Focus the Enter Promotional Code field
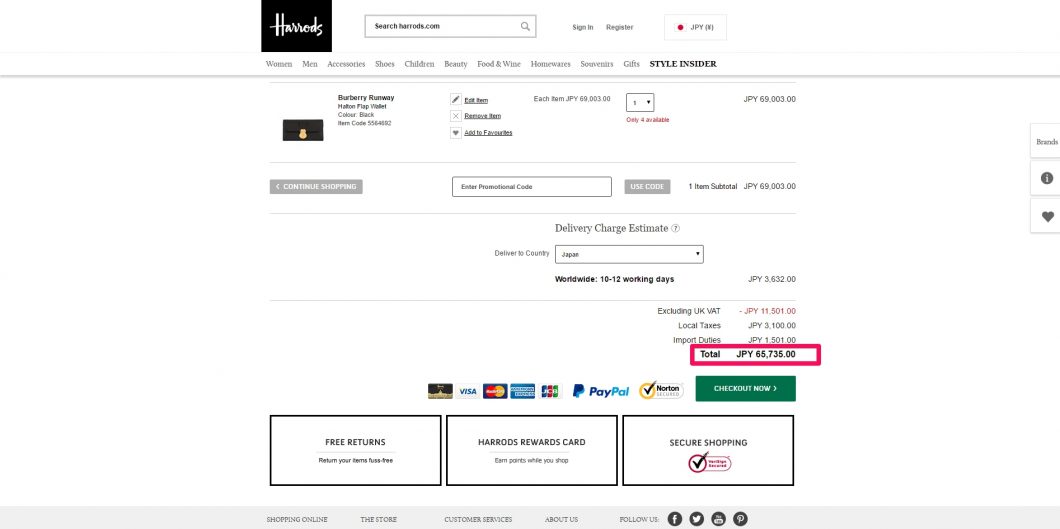The height and width of the screenshot is (529, 1060). pyautogui.click(x=531, y=187)
